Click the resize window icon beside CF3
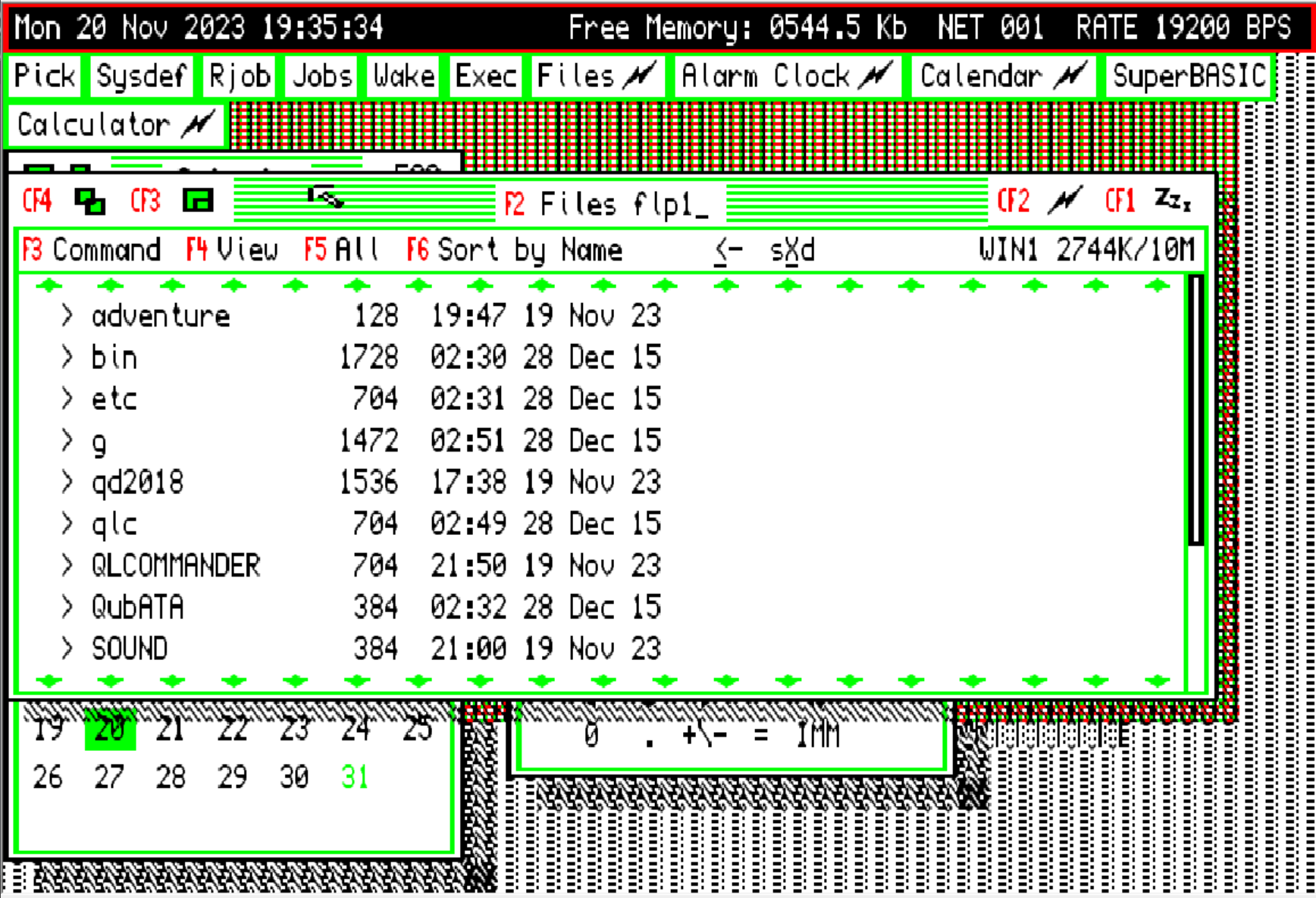 click(x=198, y=201)
